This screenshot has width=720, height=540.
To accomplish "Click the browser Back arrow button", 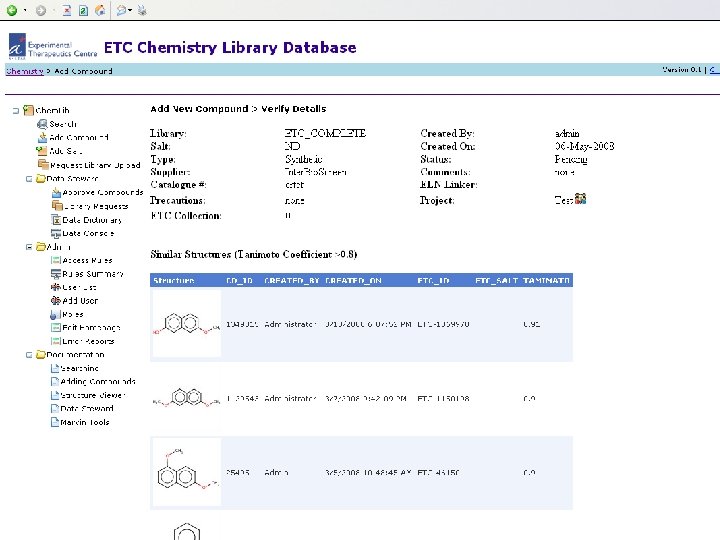I will point(12,10).
